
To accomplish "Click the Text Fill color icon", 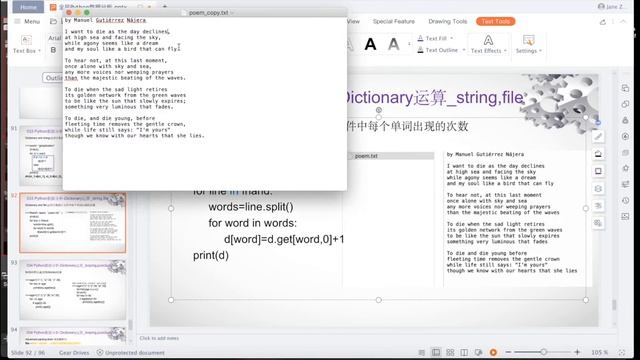I will pos(420,38).
